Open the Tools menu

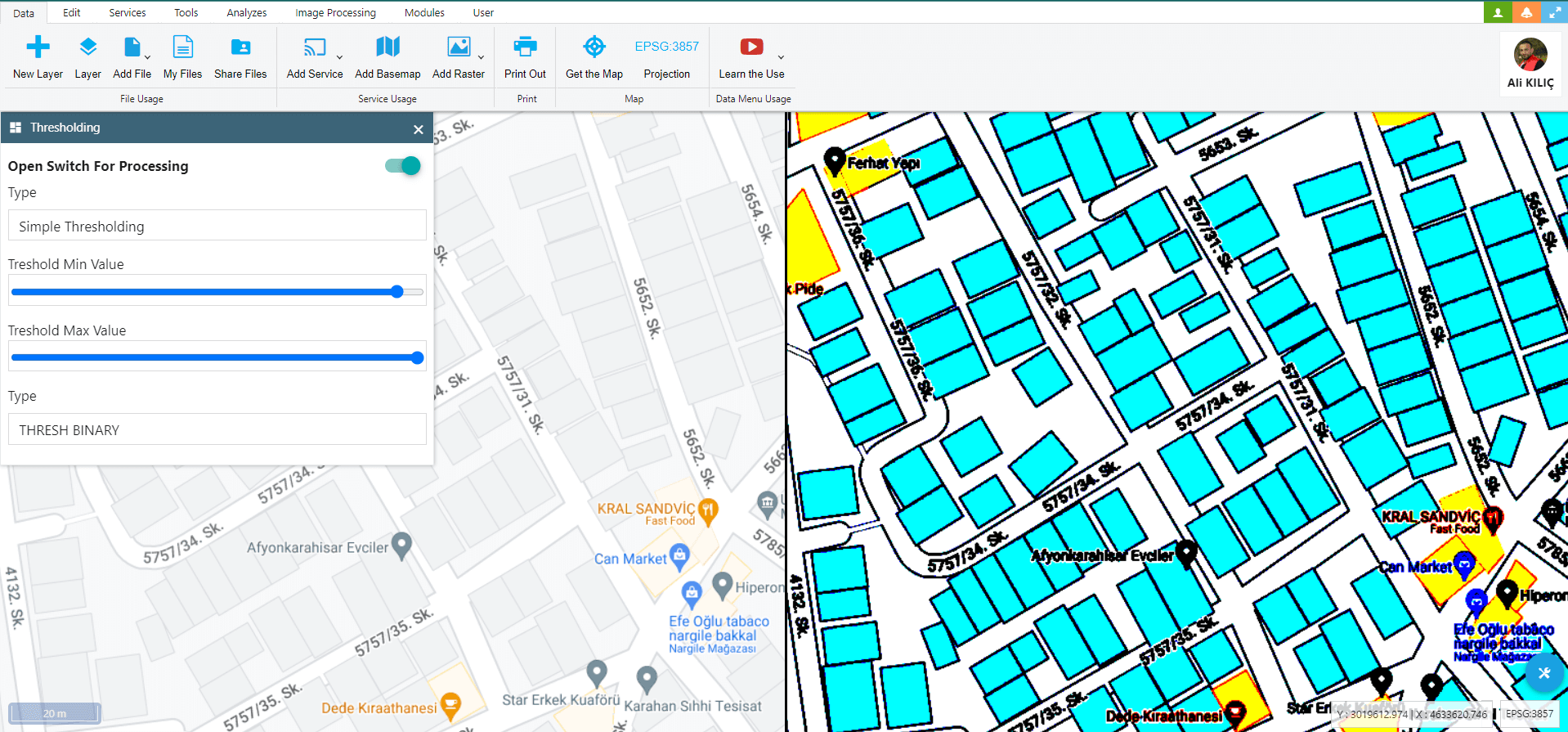click(x=186, y=12)
